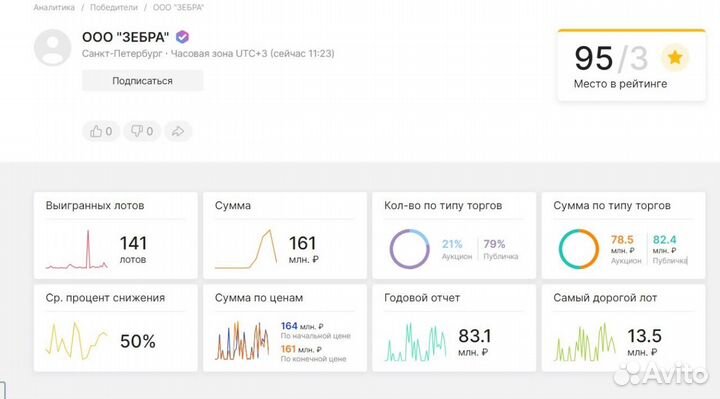Click the ООО "ЗЕБРА" breadcrumb item
Image resolution: width=720 pixels, height=399 pixels.
pyautogui.click(x=178, y=7)
